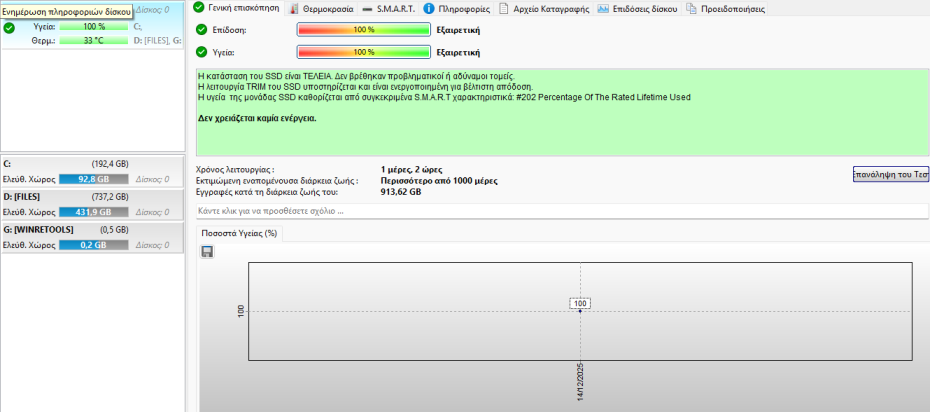Click the disk status checkmark in left panel

(9, 28)
